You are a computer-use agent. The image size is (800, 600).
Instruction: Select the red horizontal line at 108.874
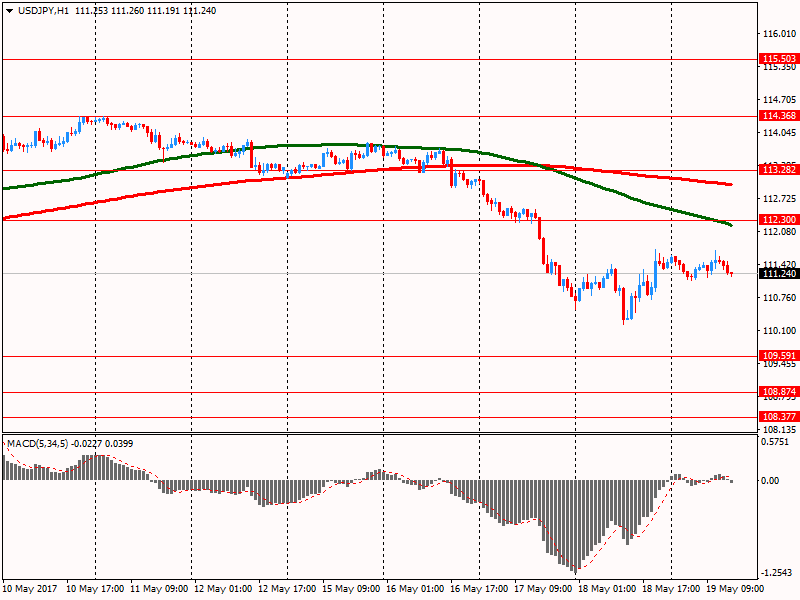click(380, 392)
